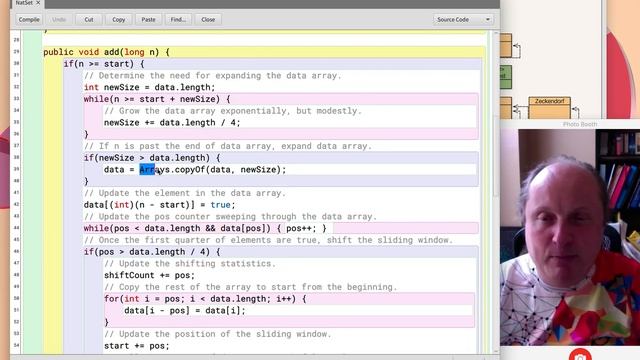Click 'if(n >= start) {' line
The width and height of the screenshot is (640, 360).
point(104,64)
